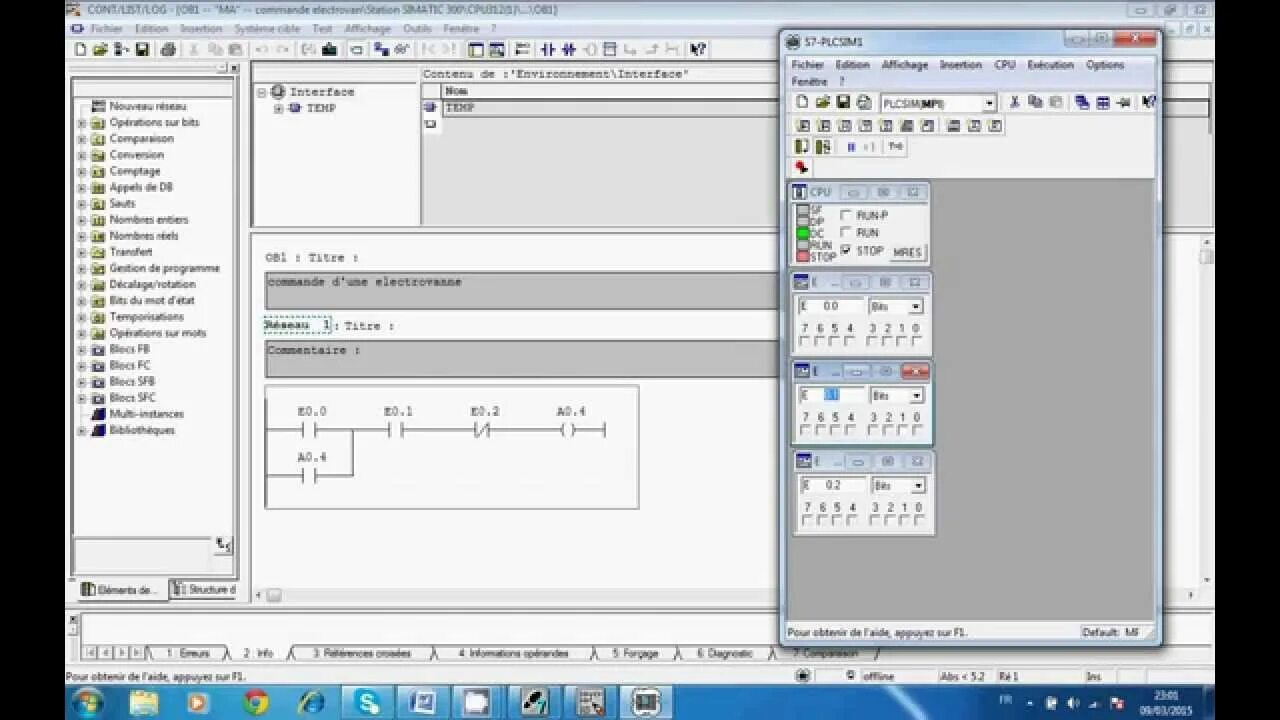The height and width of the screenshot is (720, 1280).
Task: Insert an output coil from toolbar
Action: coord(590,49)
